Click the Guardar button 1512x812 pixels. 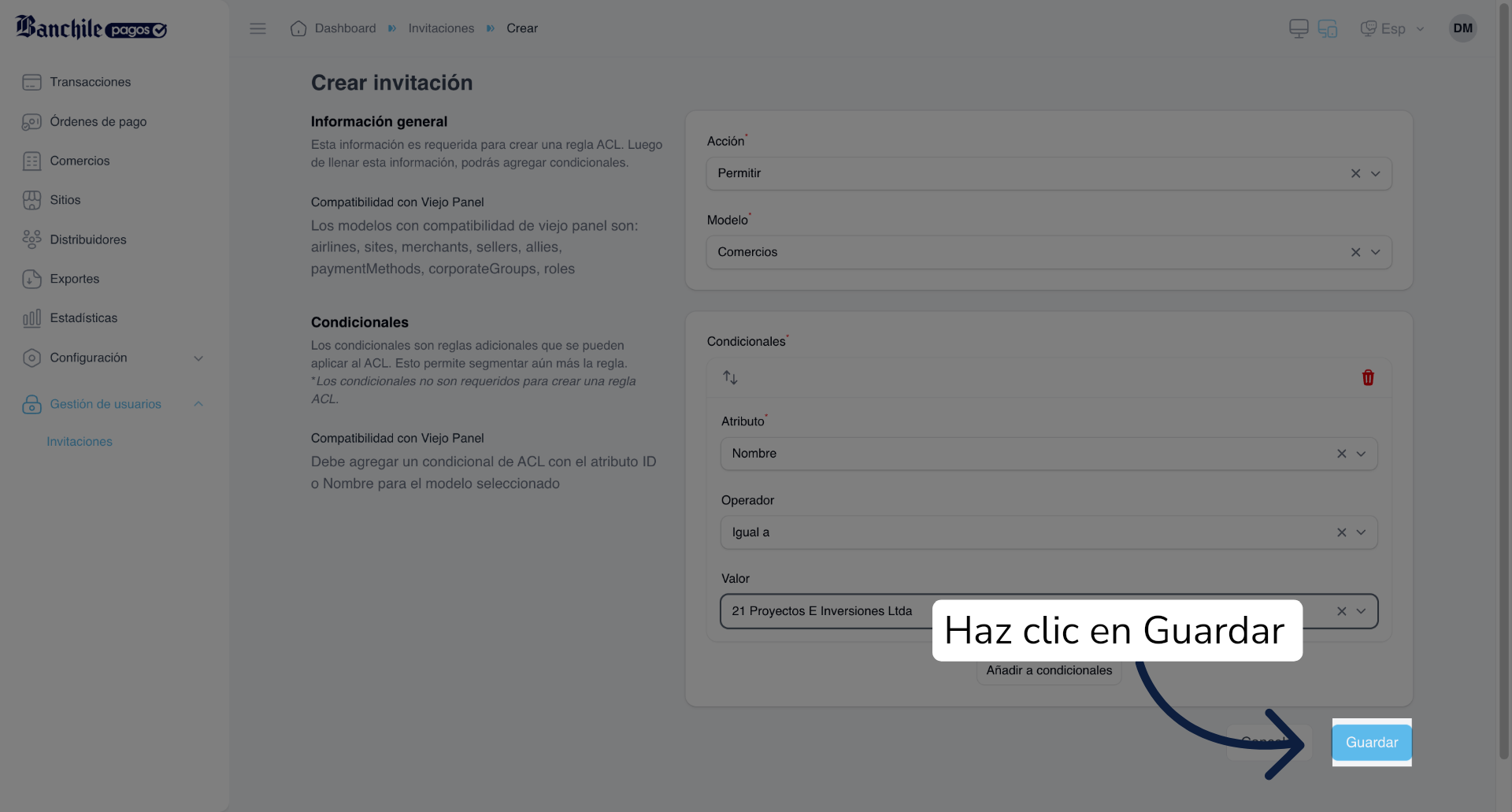[x=1372, y=742]
